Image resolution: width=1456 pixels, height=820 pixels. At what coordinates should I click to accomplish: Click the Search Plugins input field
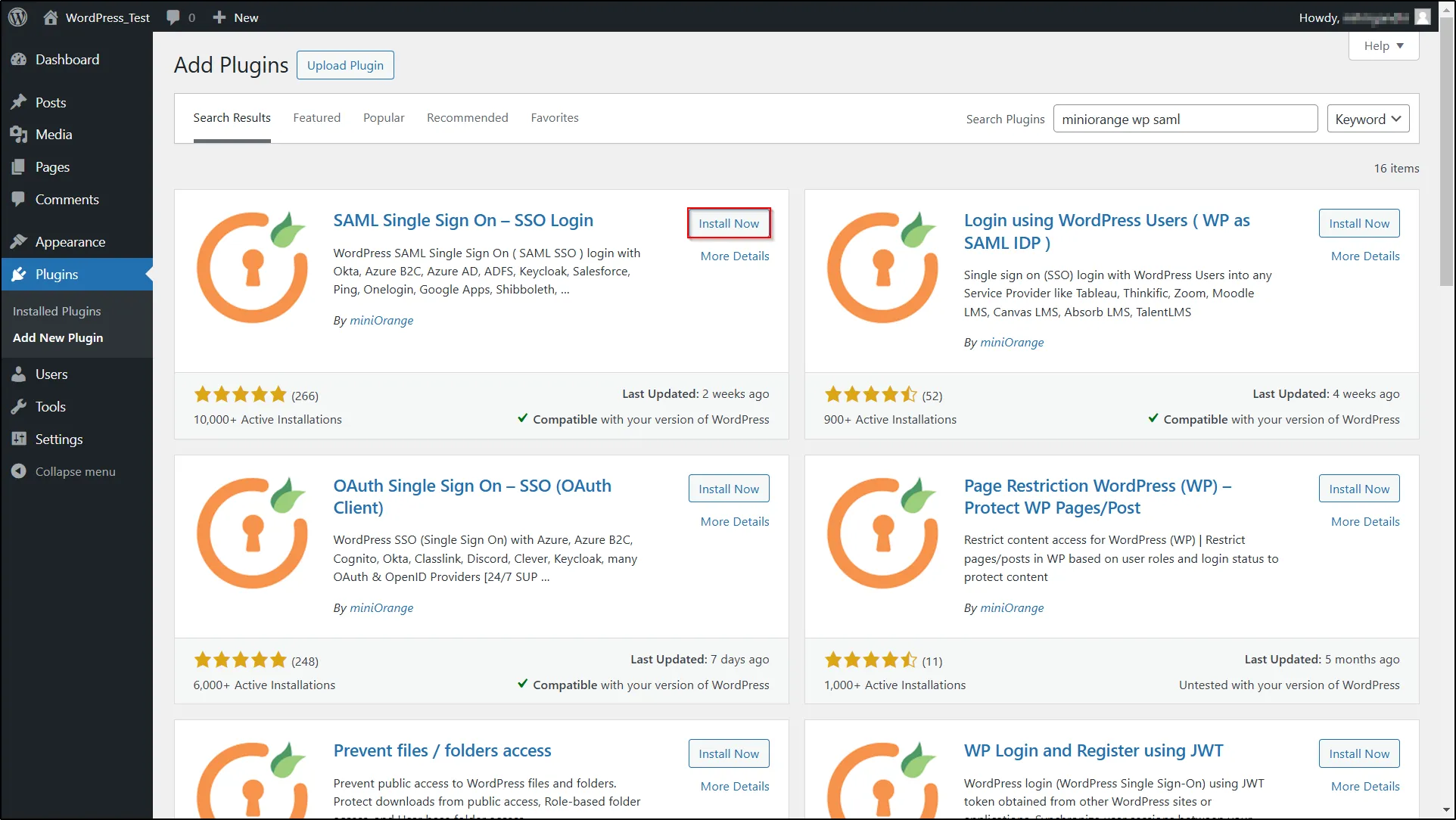point(1185,119)
